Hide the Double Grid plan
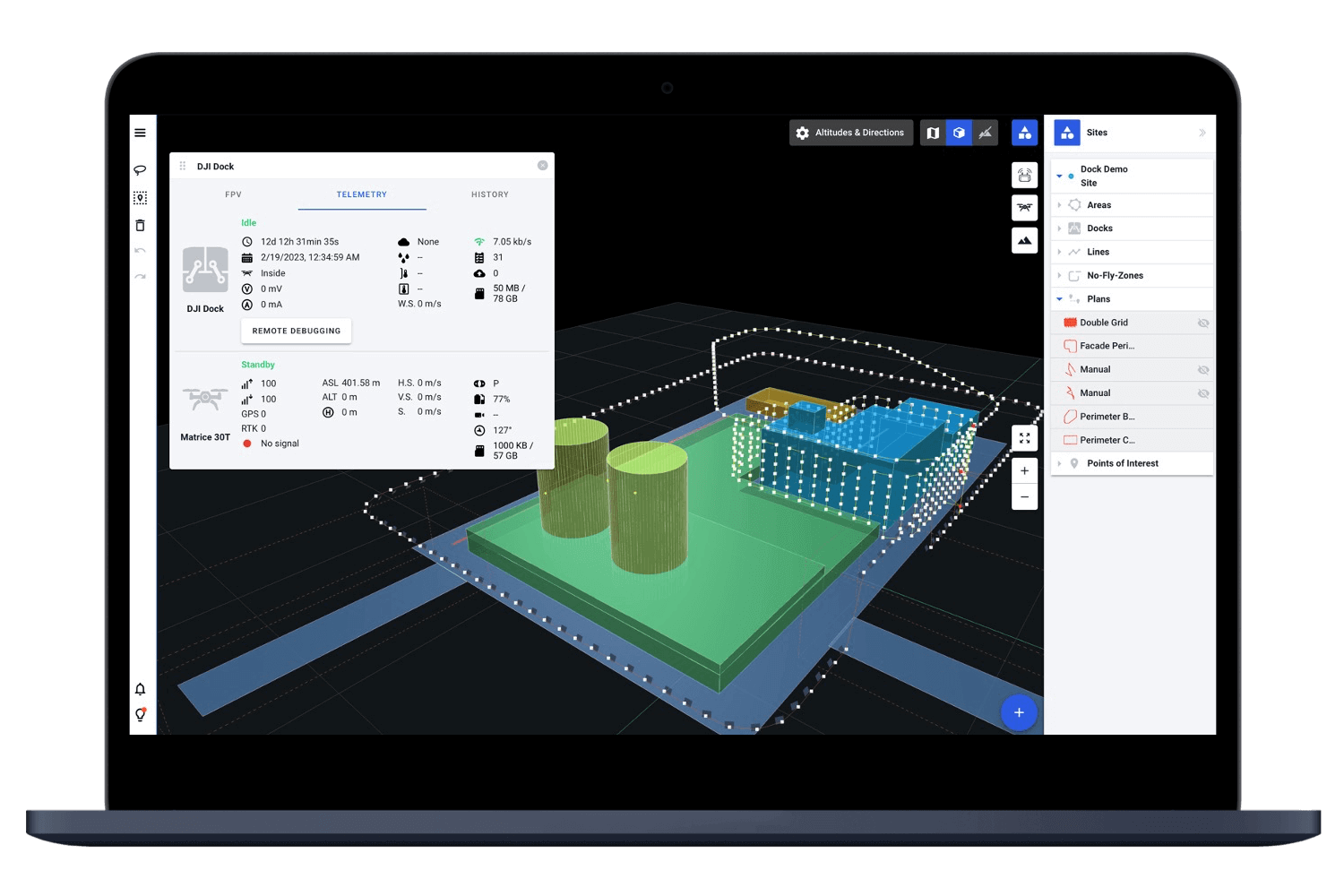1344x896 pixels. (1203, 323)
